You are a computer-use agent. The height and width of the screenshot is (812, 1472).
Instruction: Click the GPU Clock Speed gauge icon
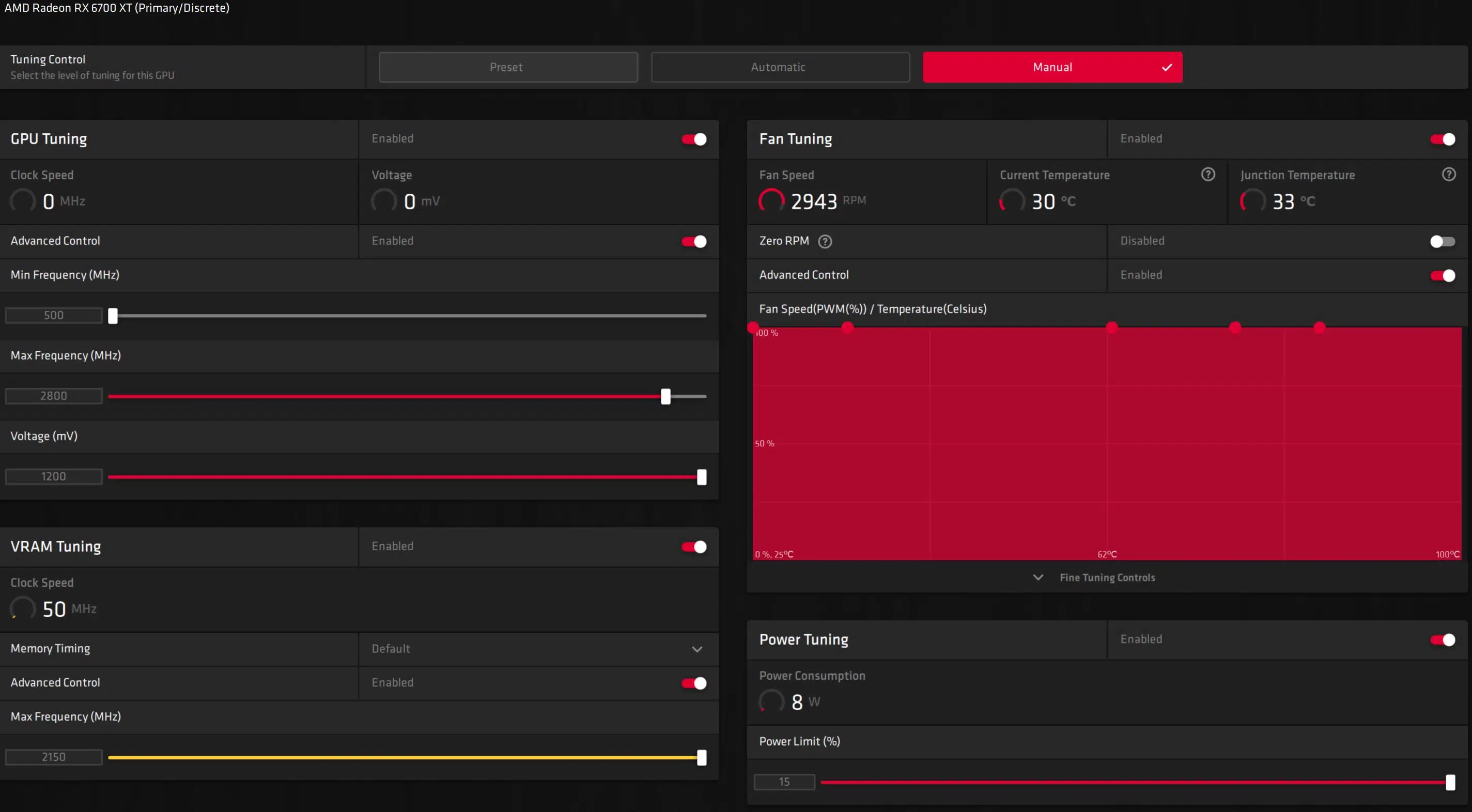point(23,200)
